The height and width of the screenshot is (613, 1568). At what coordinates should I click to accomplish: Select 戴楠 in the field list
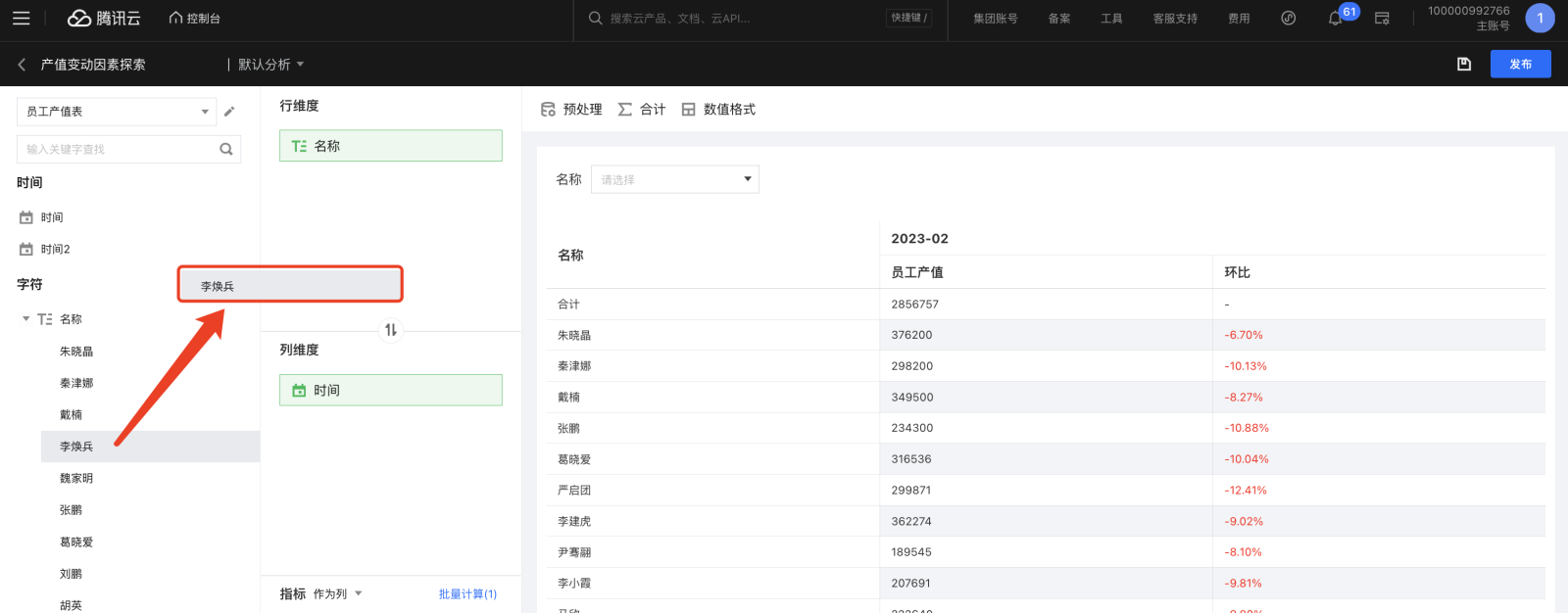(71, 415)
